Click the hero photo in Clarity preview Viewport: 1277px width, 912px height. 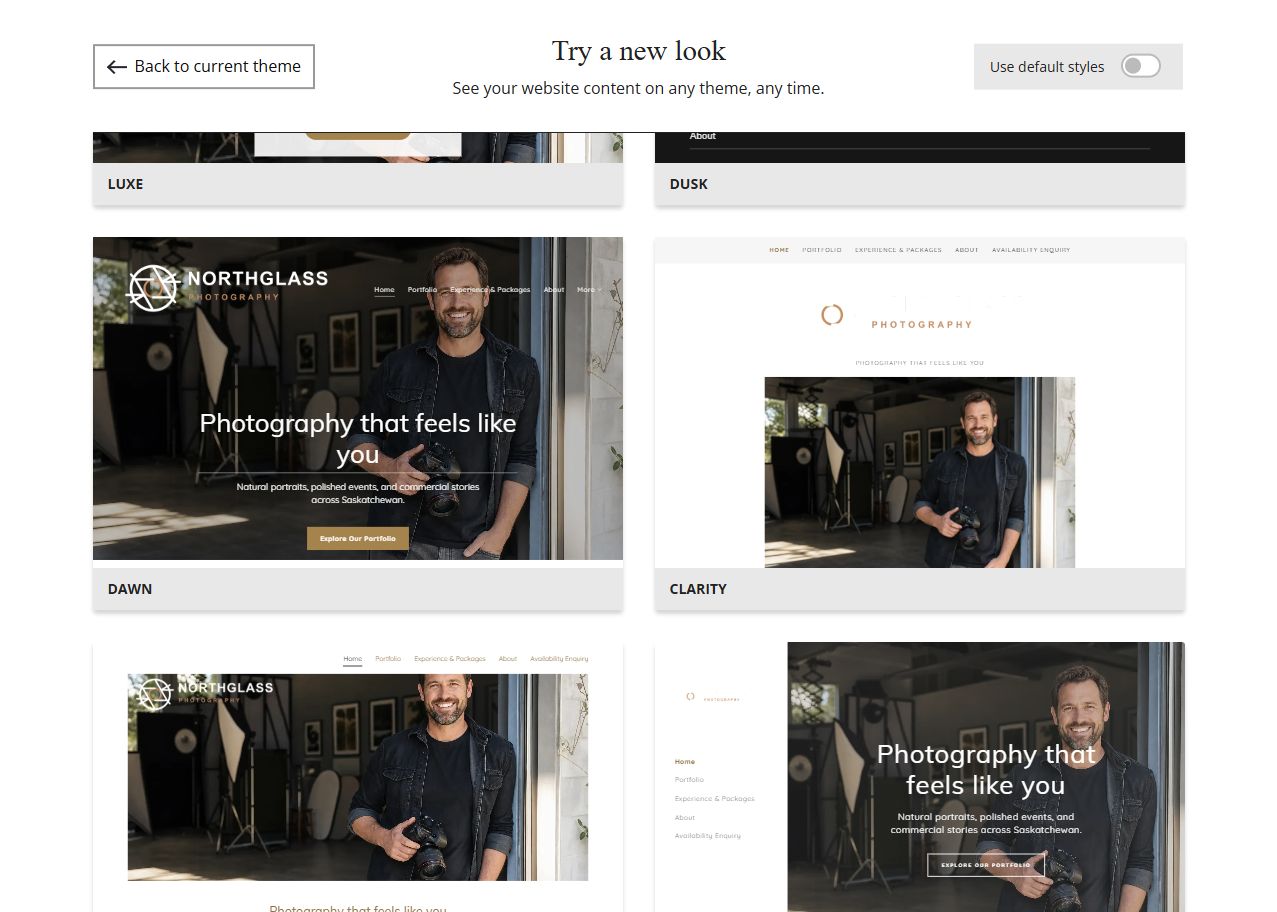click(x=920, y=472)
